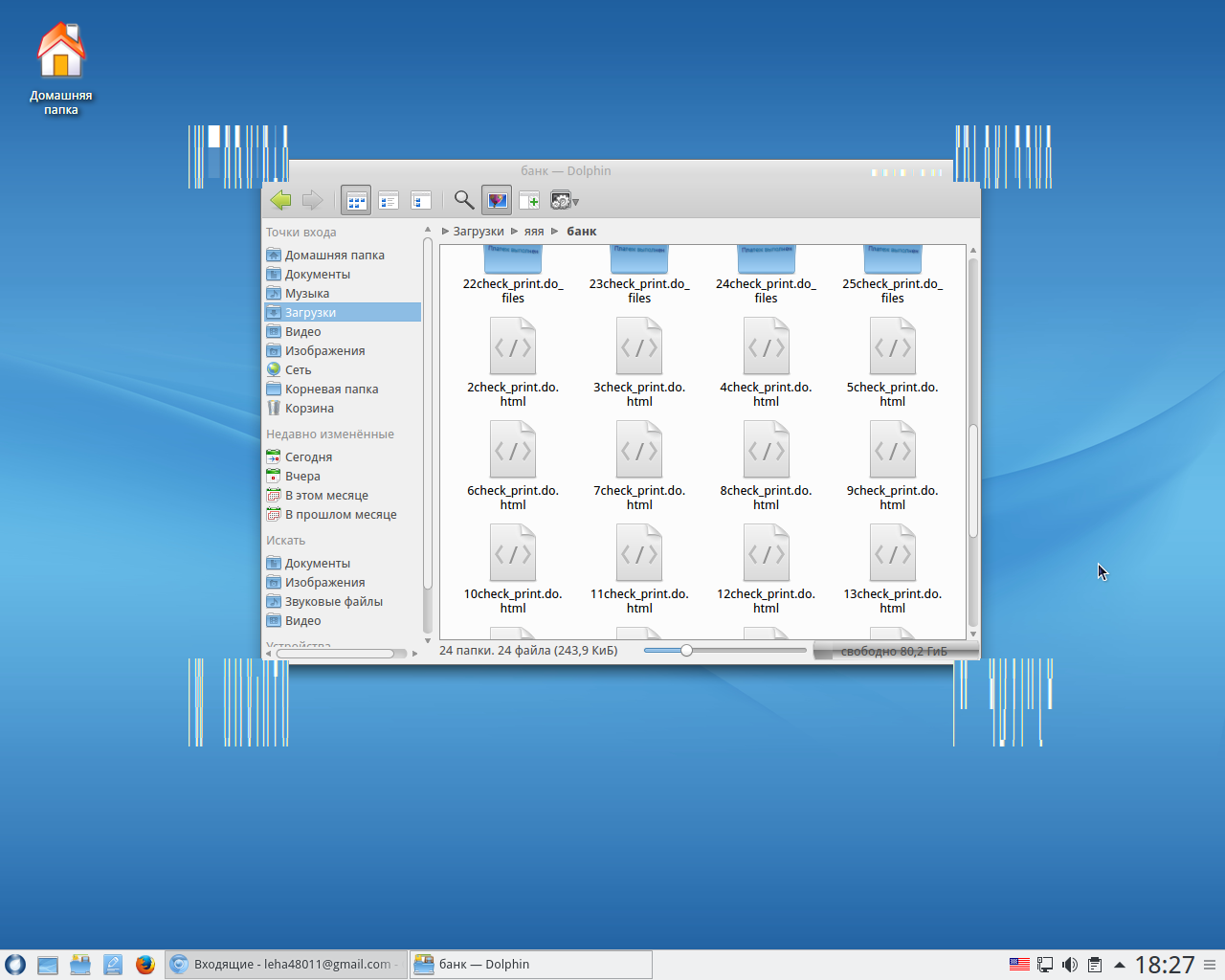Click the Загрузки breadcrumb in path bar

coord(478,232)
